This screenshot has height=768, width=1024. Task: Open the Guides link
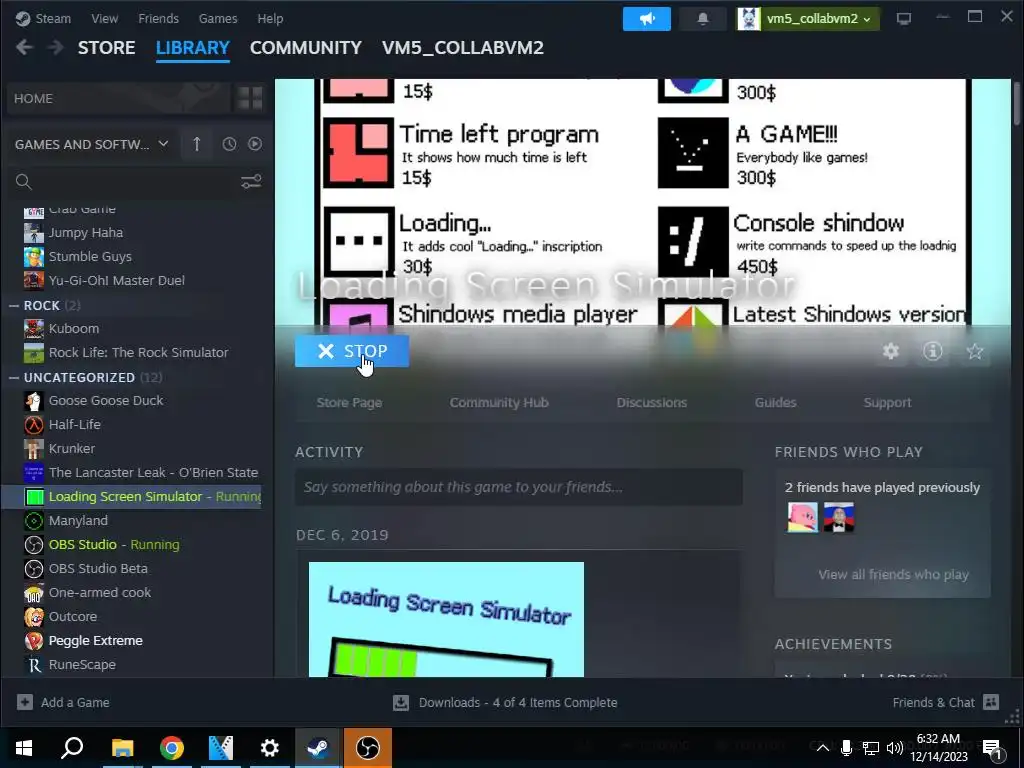point(775,403)
